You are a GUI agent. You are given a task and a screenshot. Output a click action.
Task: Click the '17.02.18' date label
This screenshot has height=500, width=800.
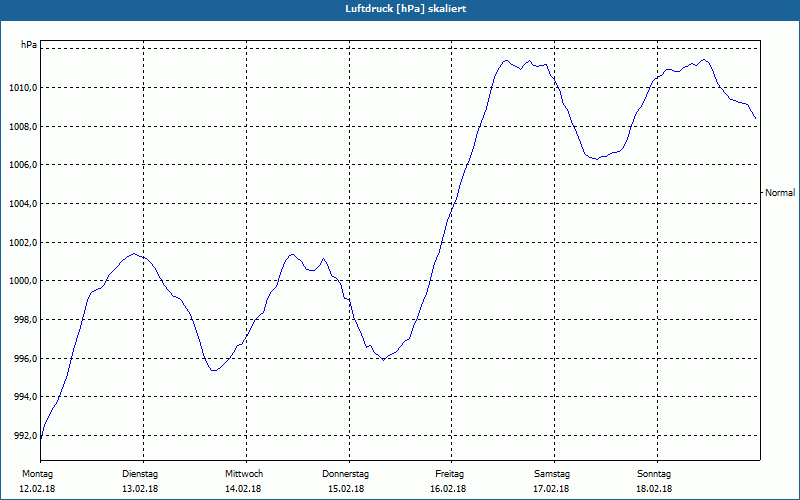[x=552, y=489]
